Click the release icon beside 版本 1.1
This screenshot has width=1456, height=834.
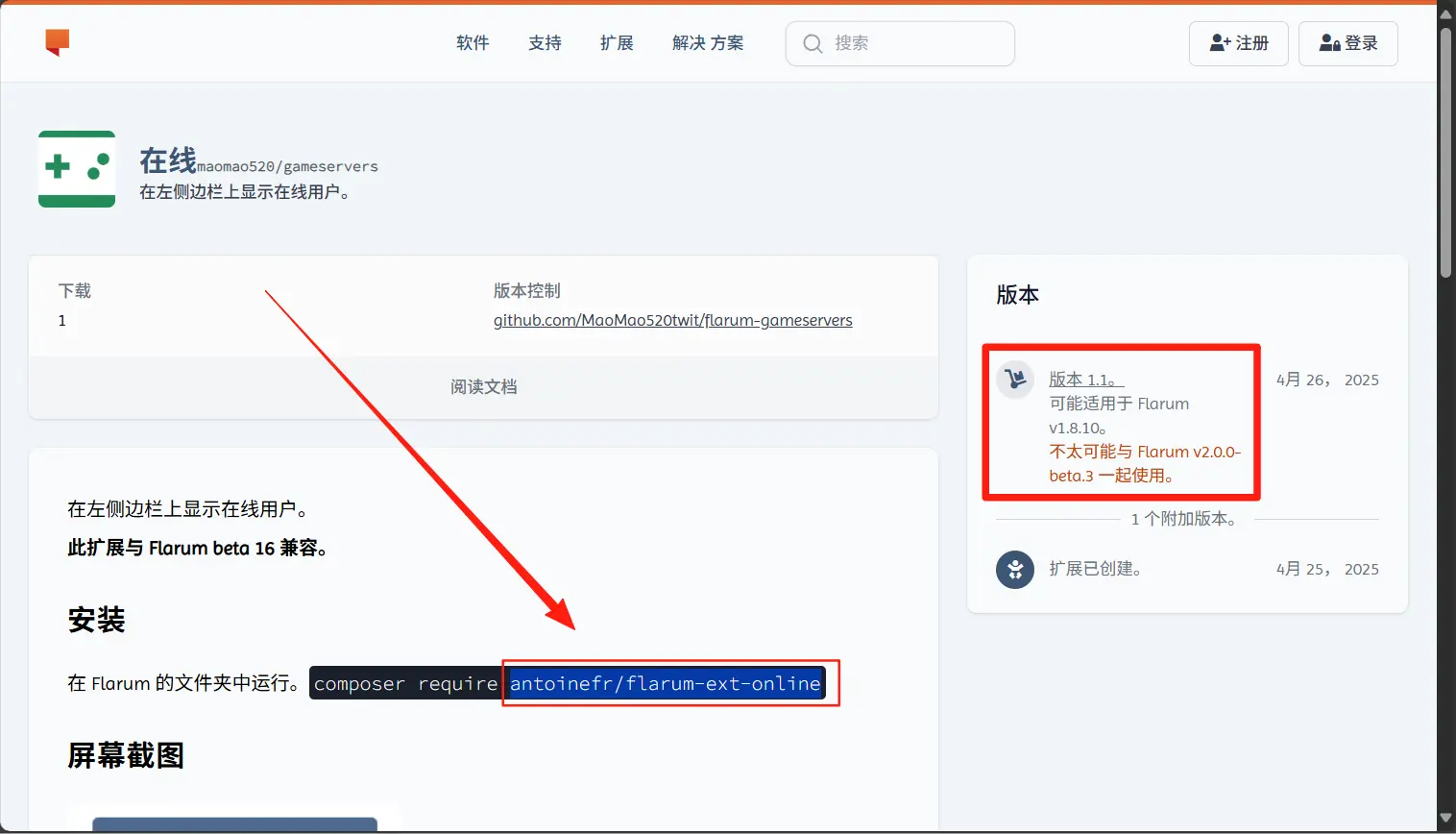tap(1014, 380)
